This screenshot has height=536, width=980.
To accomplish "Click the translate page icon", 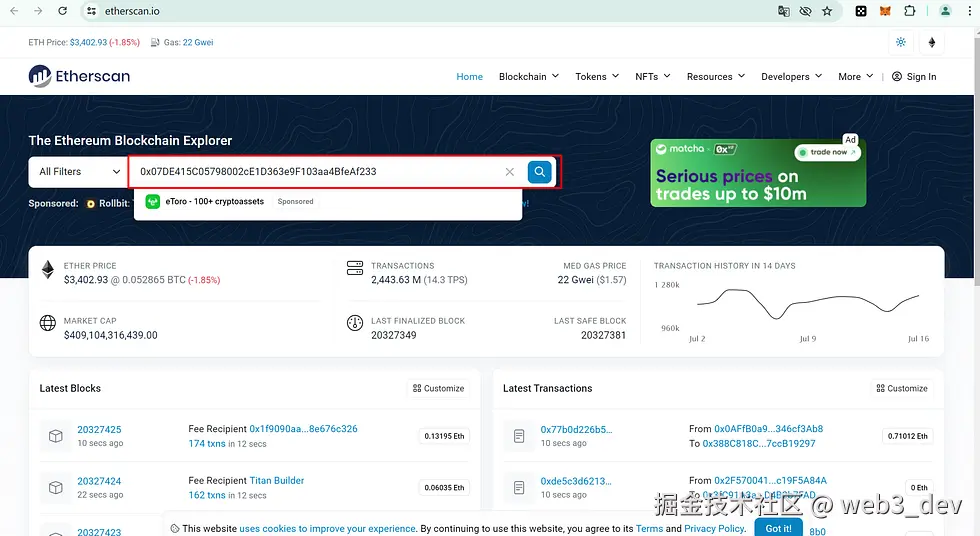I will pyautogui.click(x=784, y=11).
